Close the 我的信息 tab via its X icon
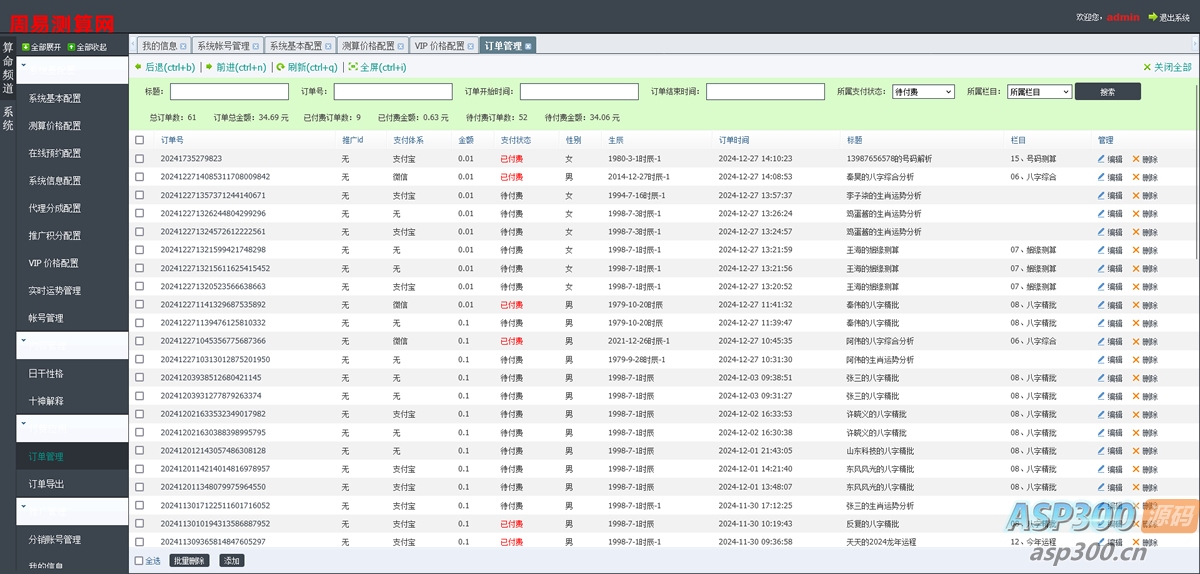 [184, 46]
